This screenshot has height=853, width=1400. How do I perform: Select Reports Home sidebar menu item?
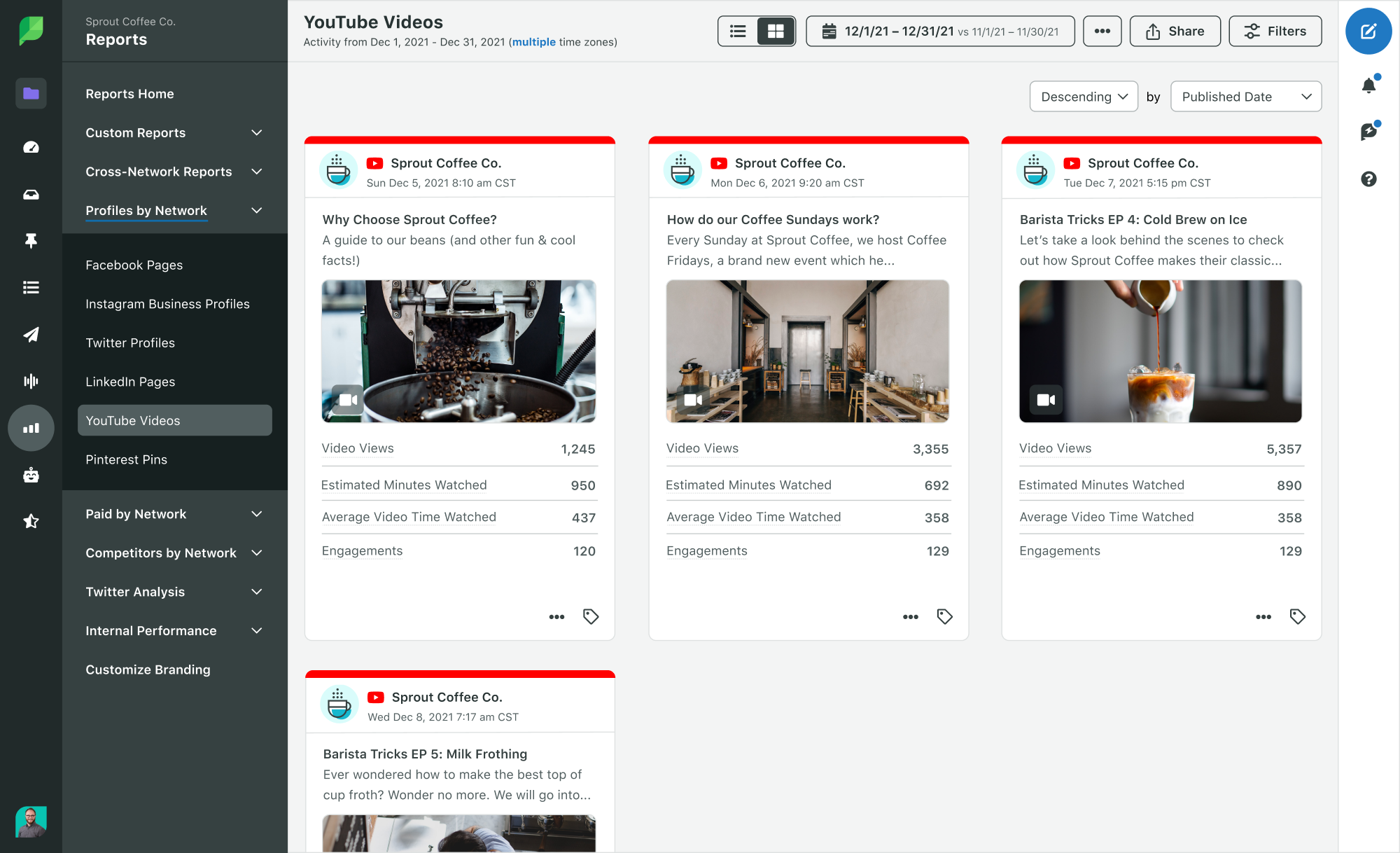coord(129,93)
